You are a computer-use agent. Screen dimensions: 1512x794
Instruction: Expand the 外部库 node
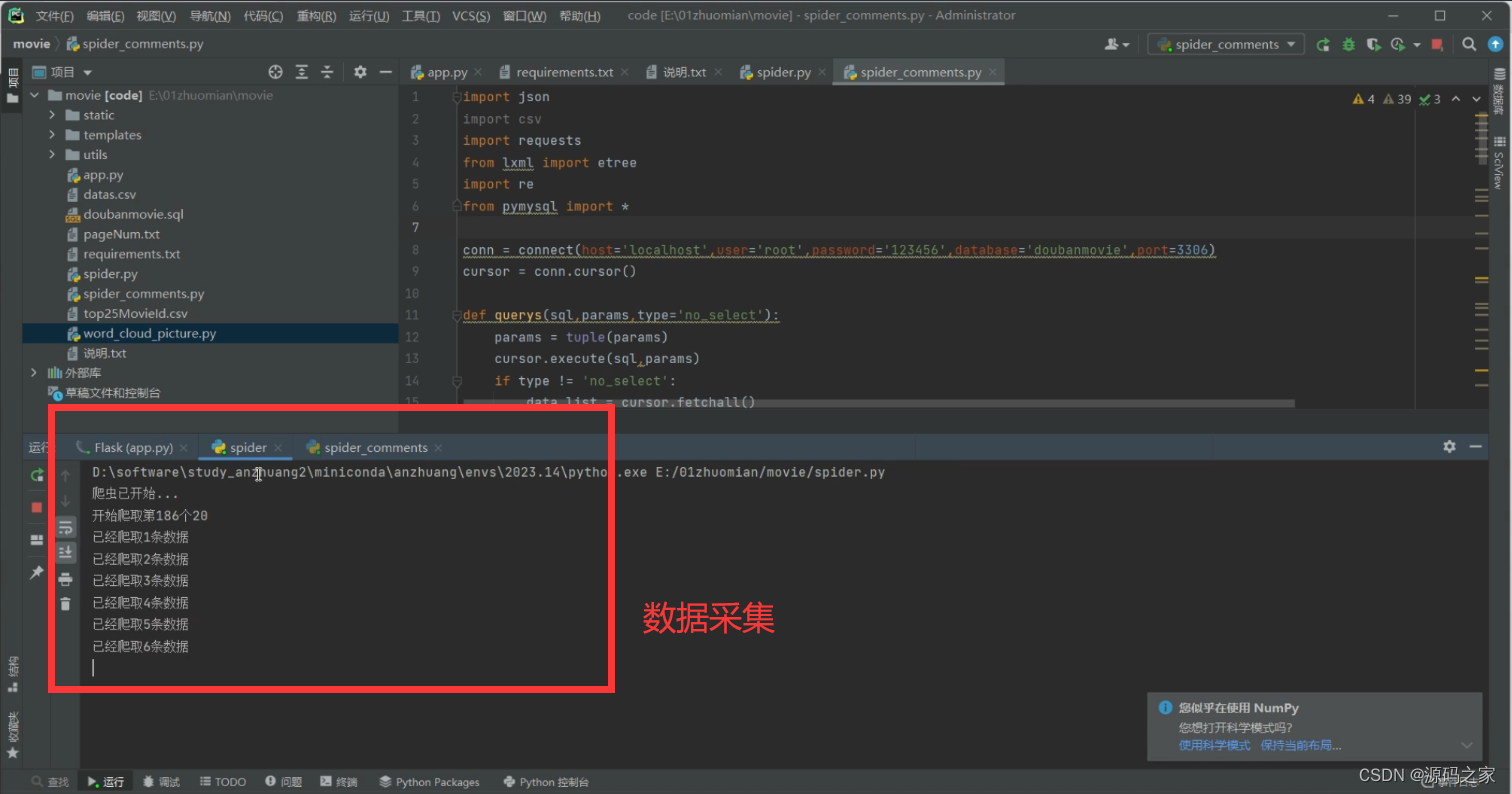tap(33, 372)
